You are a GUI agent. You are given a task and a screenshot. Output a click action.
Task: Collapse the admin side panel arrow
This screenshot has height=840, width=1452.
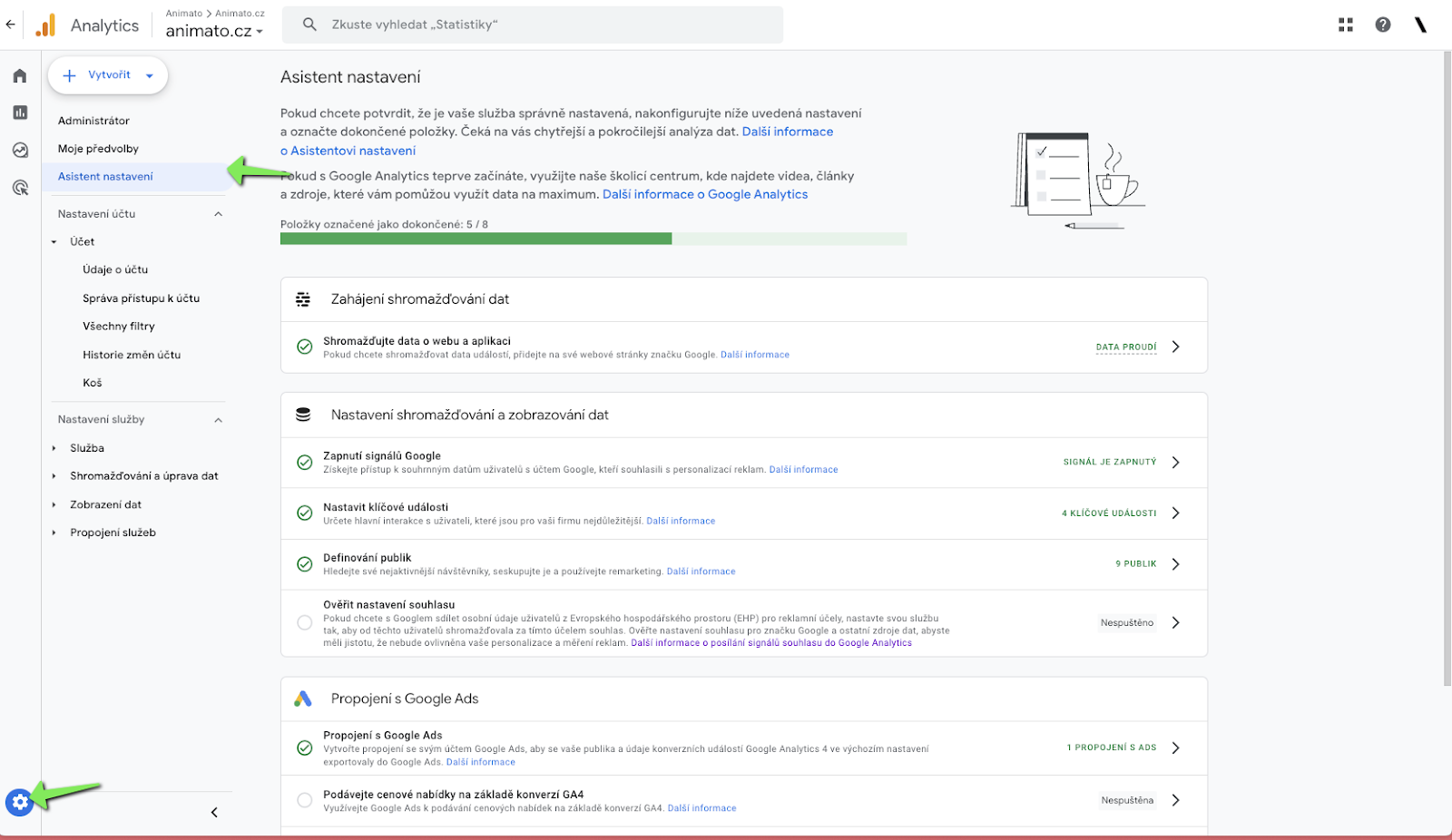pyautogui.click(x=214, y=813)
